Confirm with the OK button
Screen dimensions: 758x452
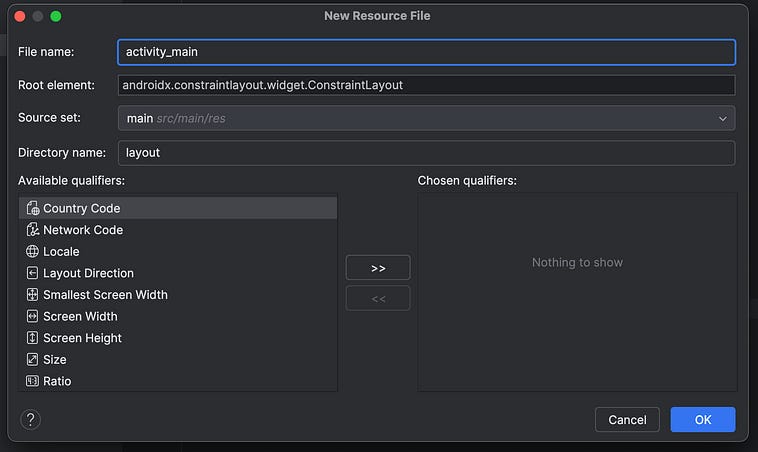tap(703, 420)
